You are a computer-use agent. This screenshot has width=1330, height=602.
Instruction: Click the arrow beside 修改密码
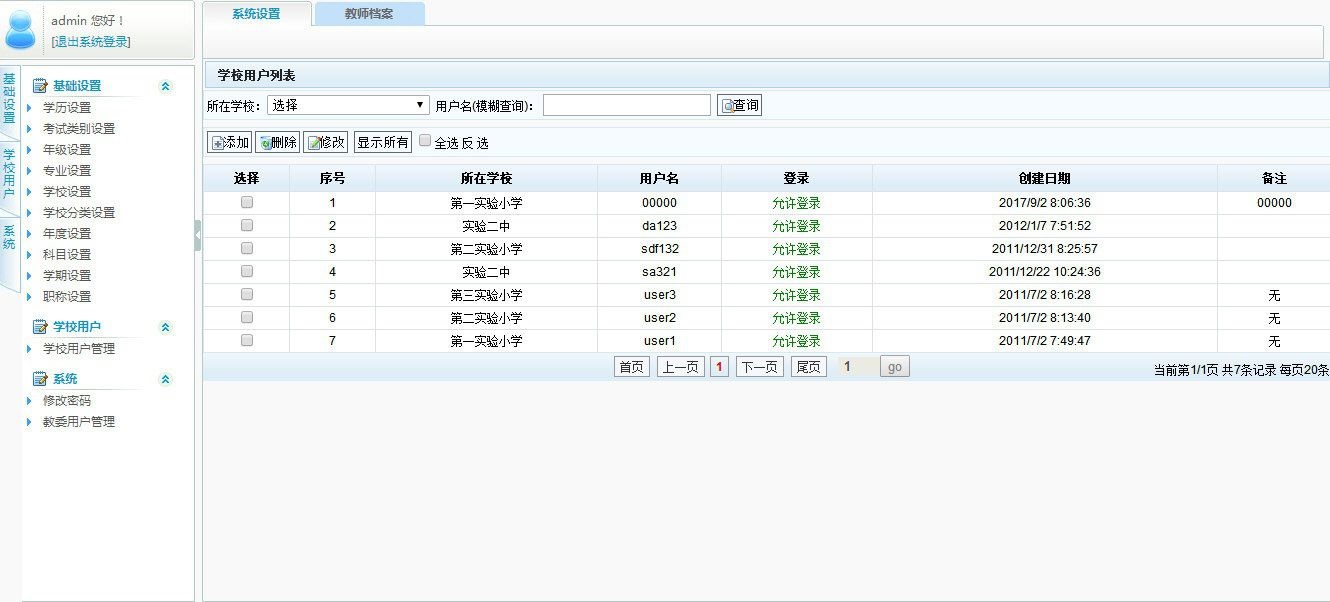click(x=30, y=401)
